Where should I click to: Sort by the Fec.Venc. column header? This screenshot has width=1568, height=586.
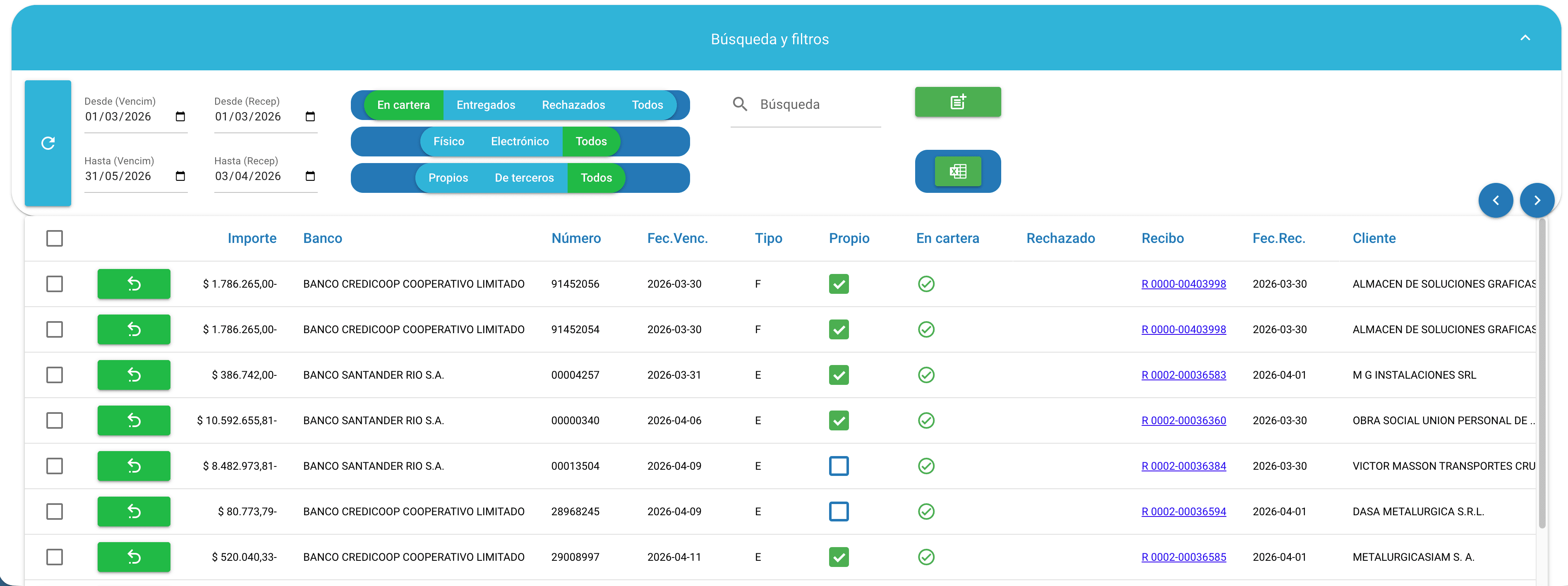pyautogui.click(x=678, y=238)
